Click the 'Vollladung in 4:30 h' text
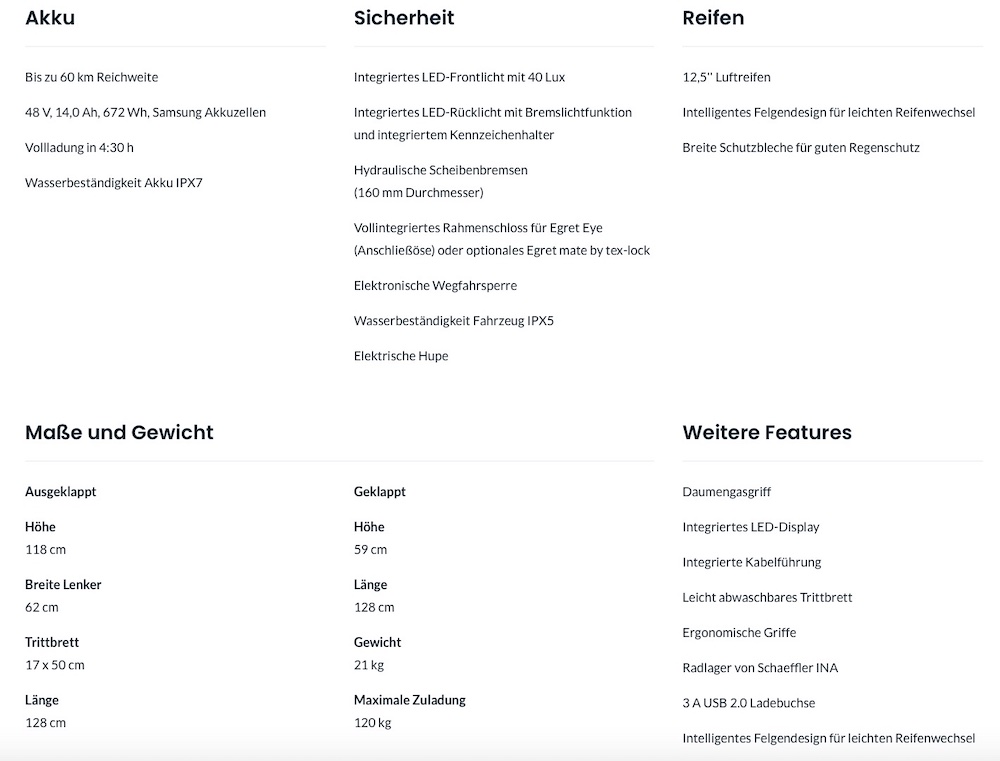Screen dimensions: 1000x761 pyautogui.click(x=79, y=147)
